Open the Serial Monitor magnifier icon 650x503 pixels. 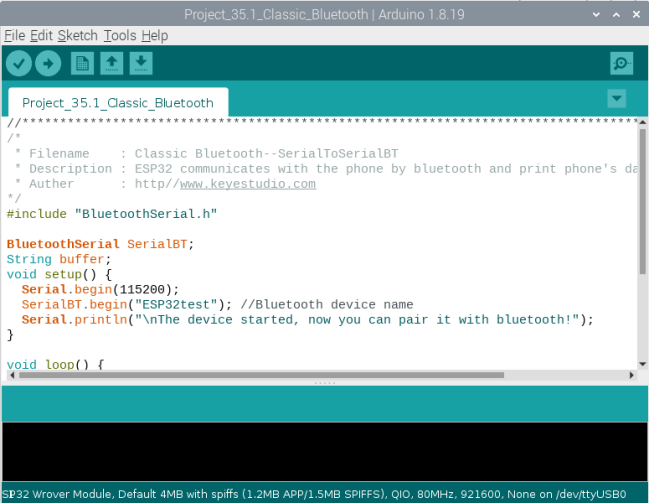click(x=621, y=63)
